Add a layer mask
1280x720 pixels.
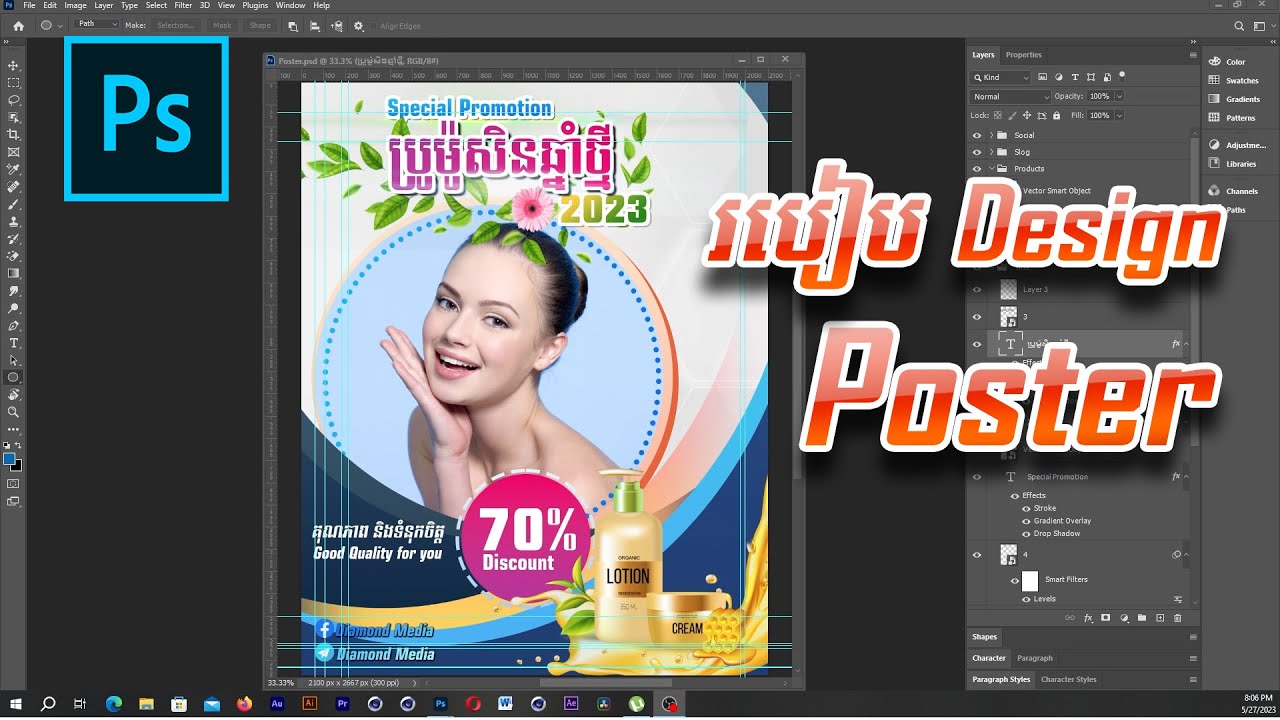pyautogui.click(x=1105, y=618)
